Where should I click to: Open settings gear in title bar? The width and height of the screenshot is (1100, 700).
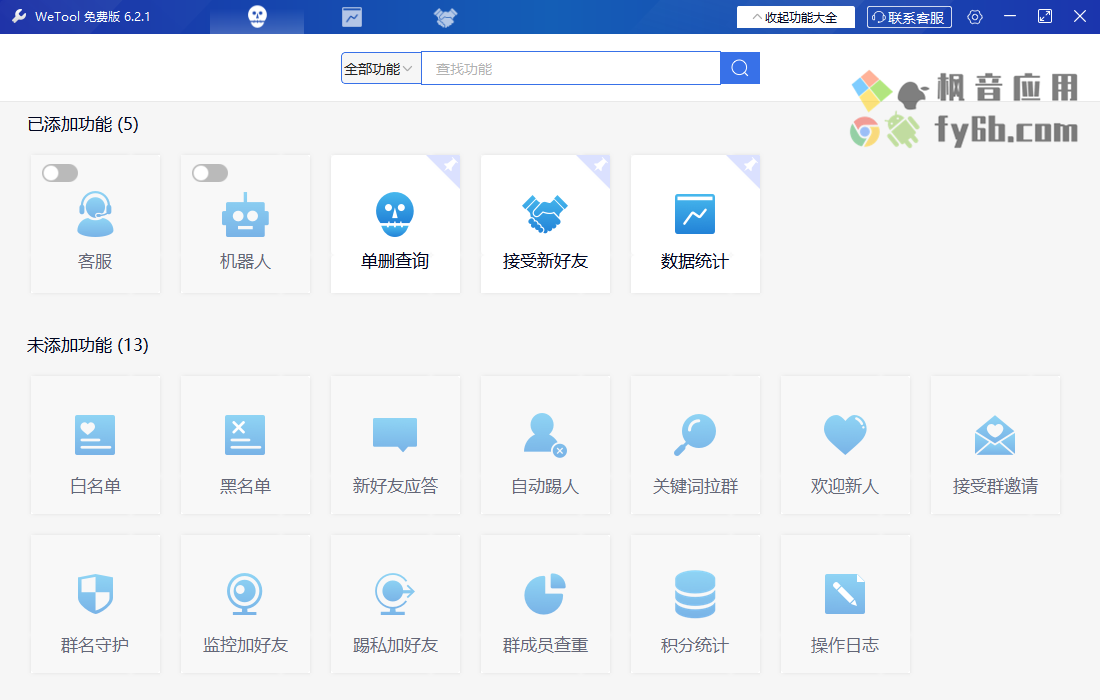click(x=975, y=17)
